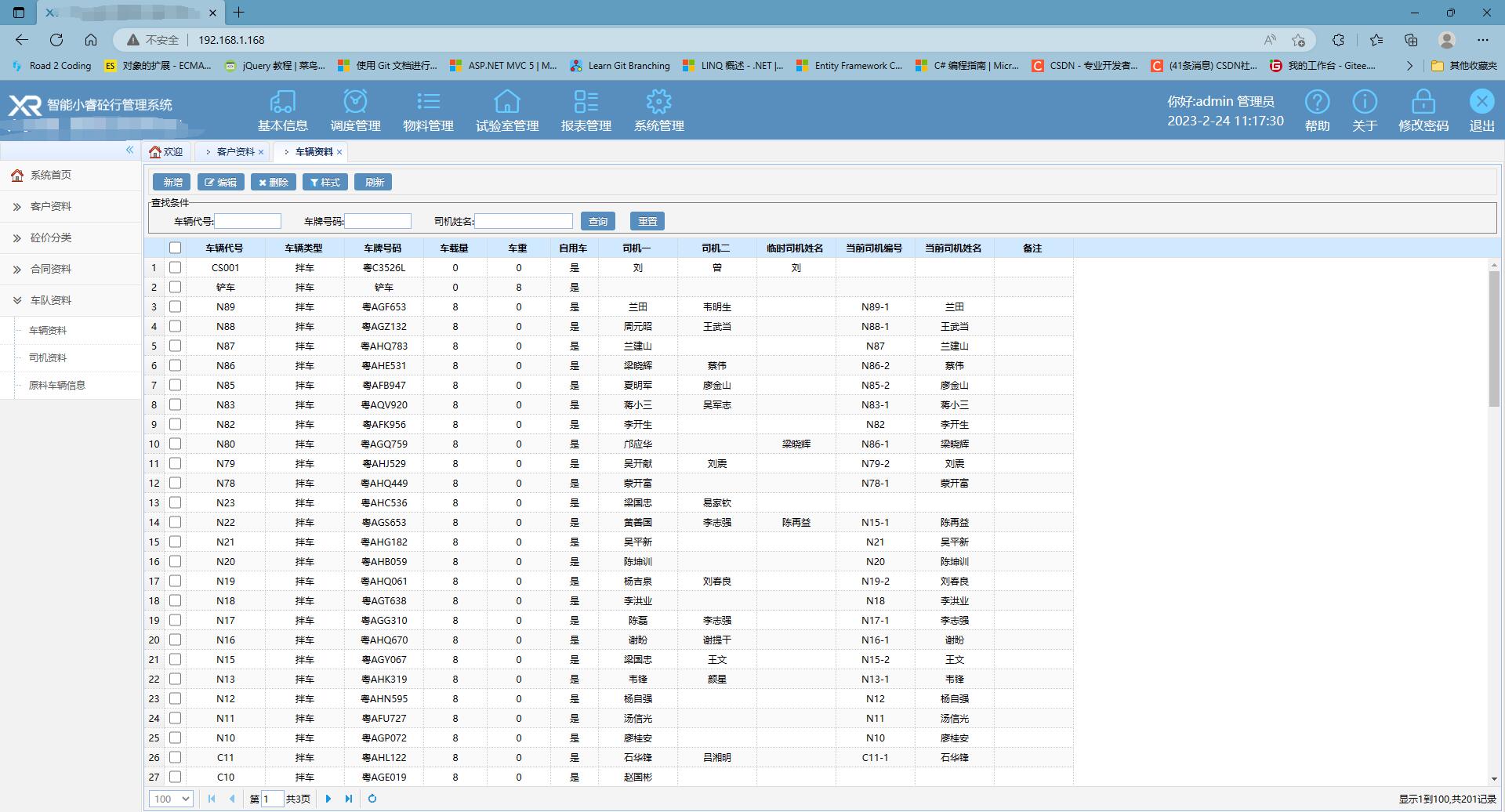Open the 试验室管理 house icon
The height and width of the screenshot is (812, 1505).
[507, 102]
